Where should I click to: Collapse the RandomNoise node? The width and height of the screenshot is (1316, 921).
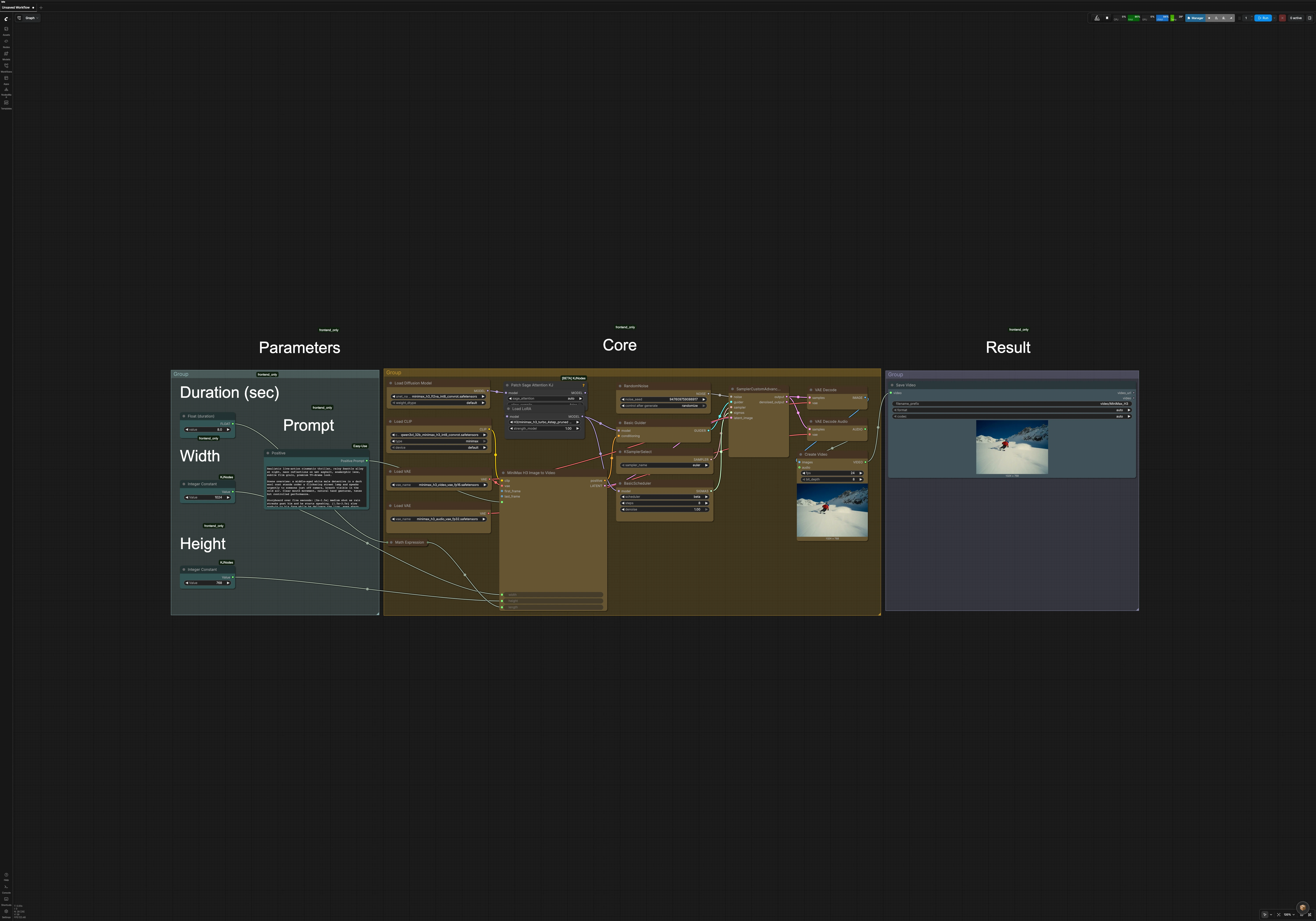coord(620,386)
